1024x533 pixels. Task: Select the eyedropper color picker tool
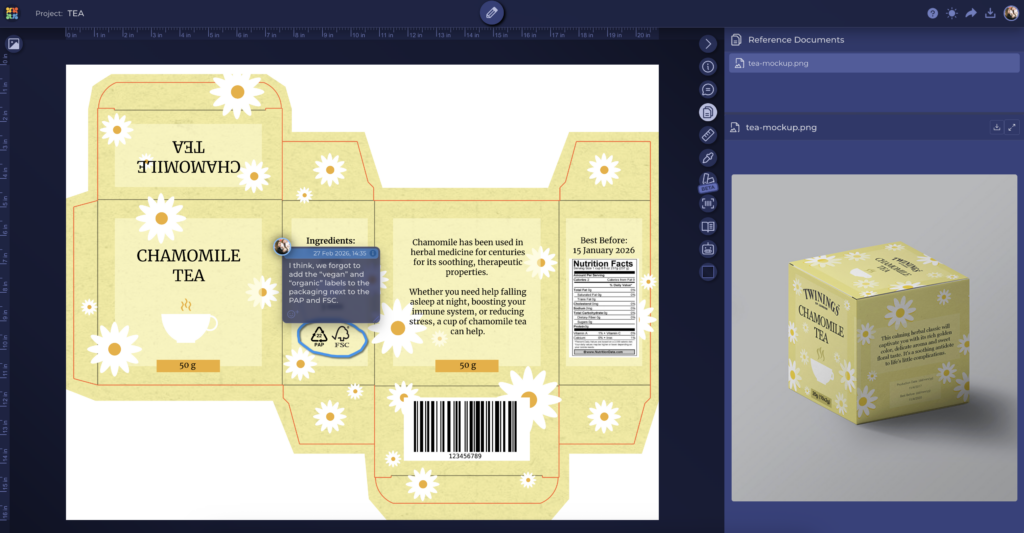707,158
